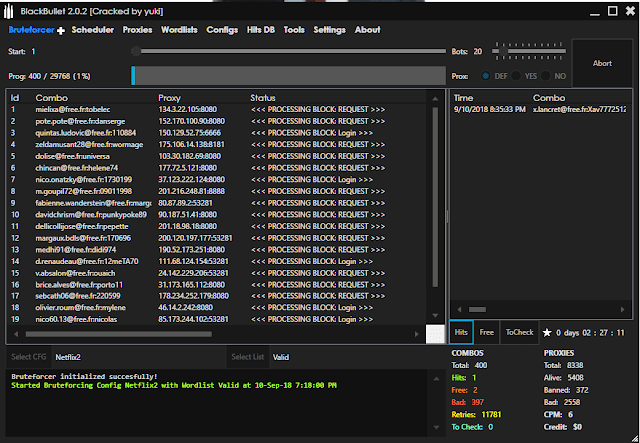Switch to the Hits results tab
640x443 pixels.
461,332
